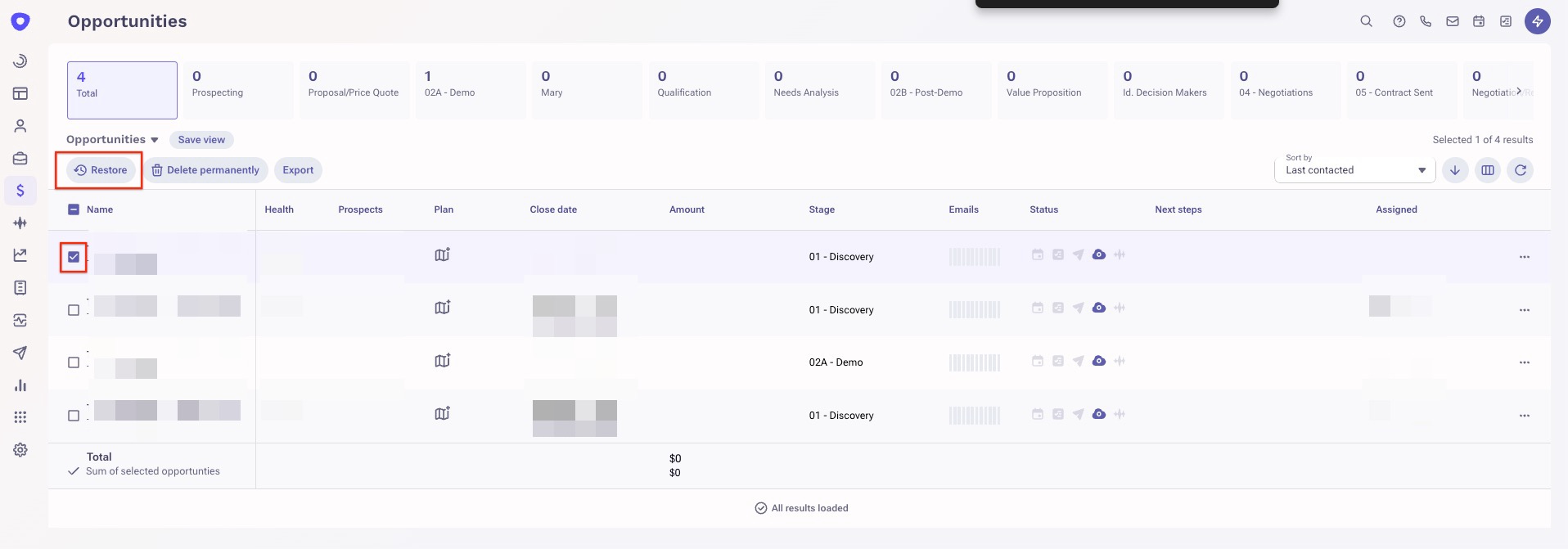Select the dollar opportunities sidebar icon

[20, 191]
